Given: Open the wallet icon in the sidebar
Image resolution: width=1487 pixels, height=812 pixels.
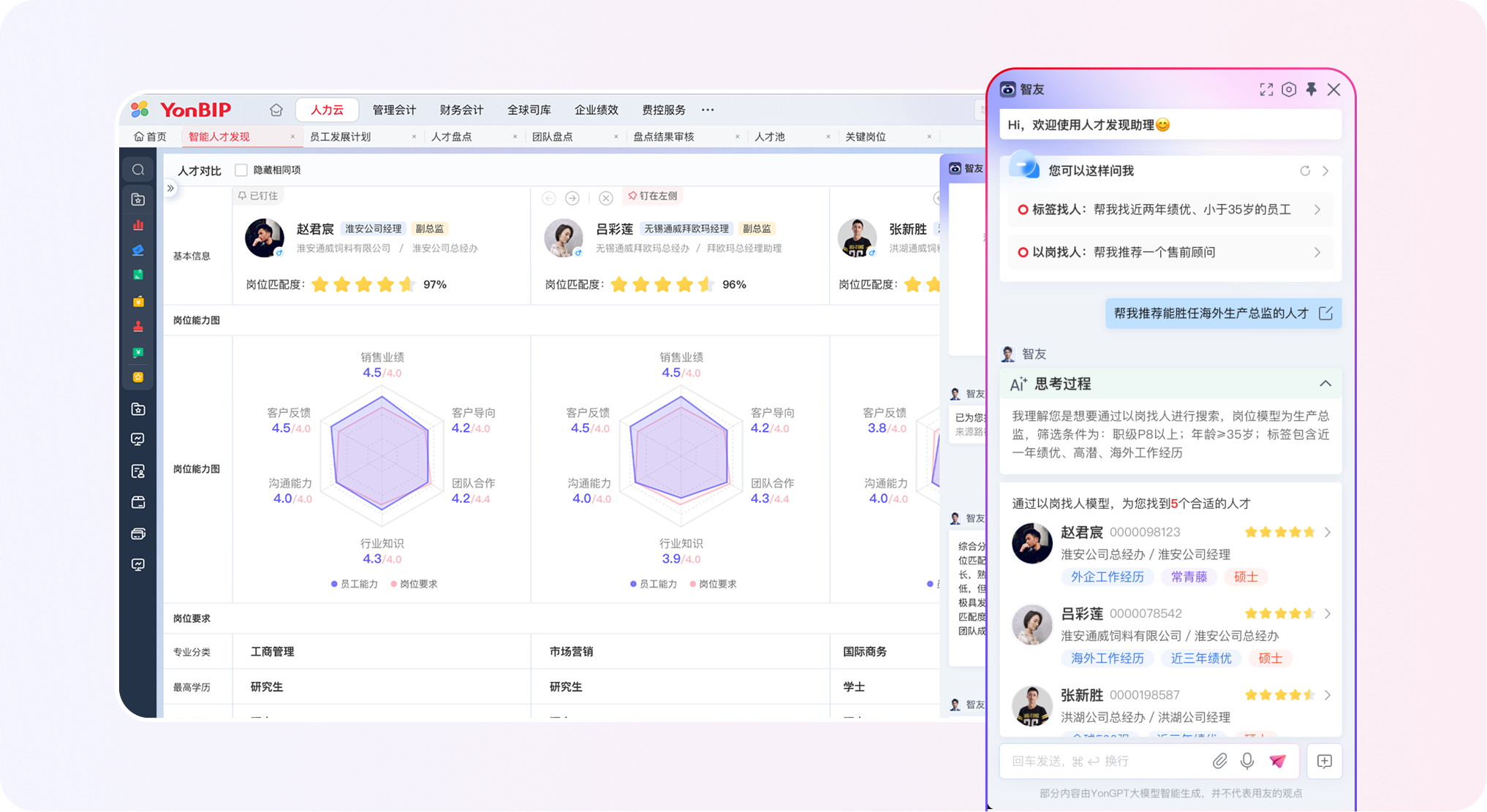Looking at the screenshot, I should coord(138,502).
